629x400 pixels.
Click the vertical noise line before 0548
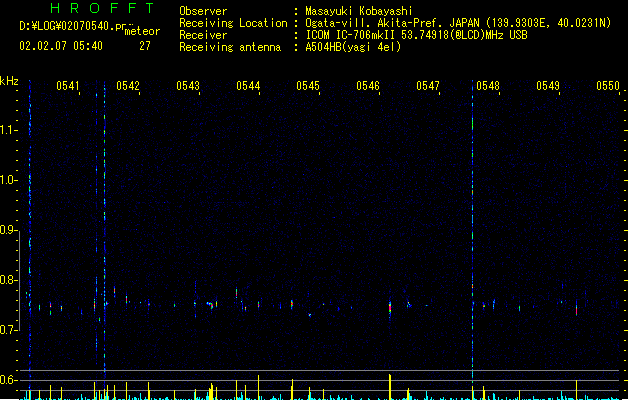click(473, 229)
